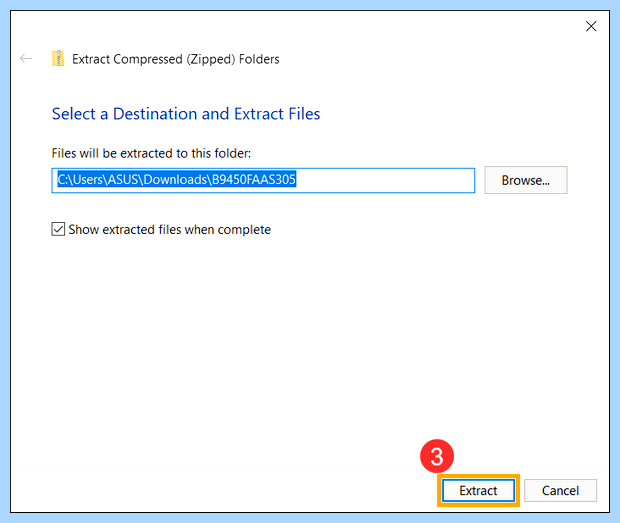Click 'Files will be extracted to this folder:' label
Viewport: 620px width, 523px height.
[151, 153]
